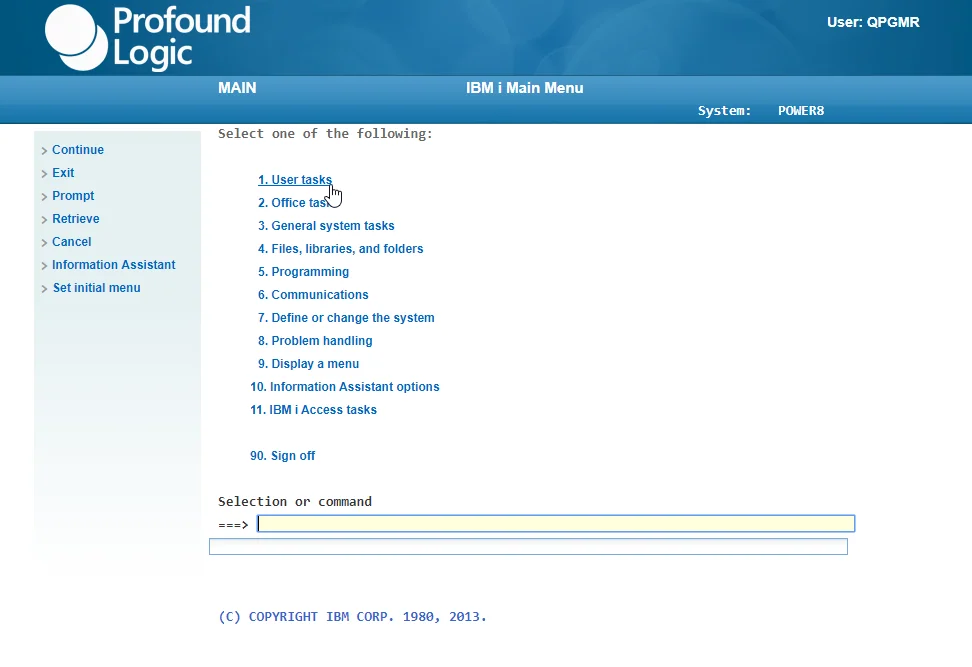Focus the Selection or command input field
The image size is (972, 667).
click(x=556, y=524)
